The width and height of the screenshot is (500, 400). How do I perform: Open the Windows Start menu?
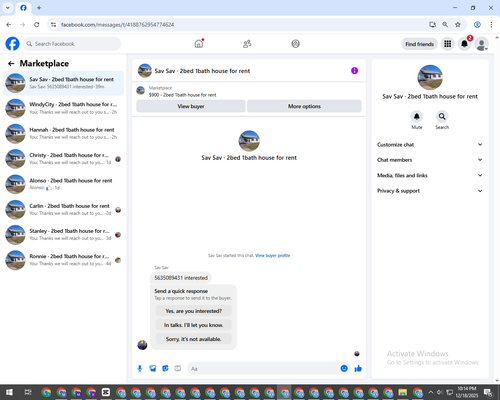click(x=9, y=392)
